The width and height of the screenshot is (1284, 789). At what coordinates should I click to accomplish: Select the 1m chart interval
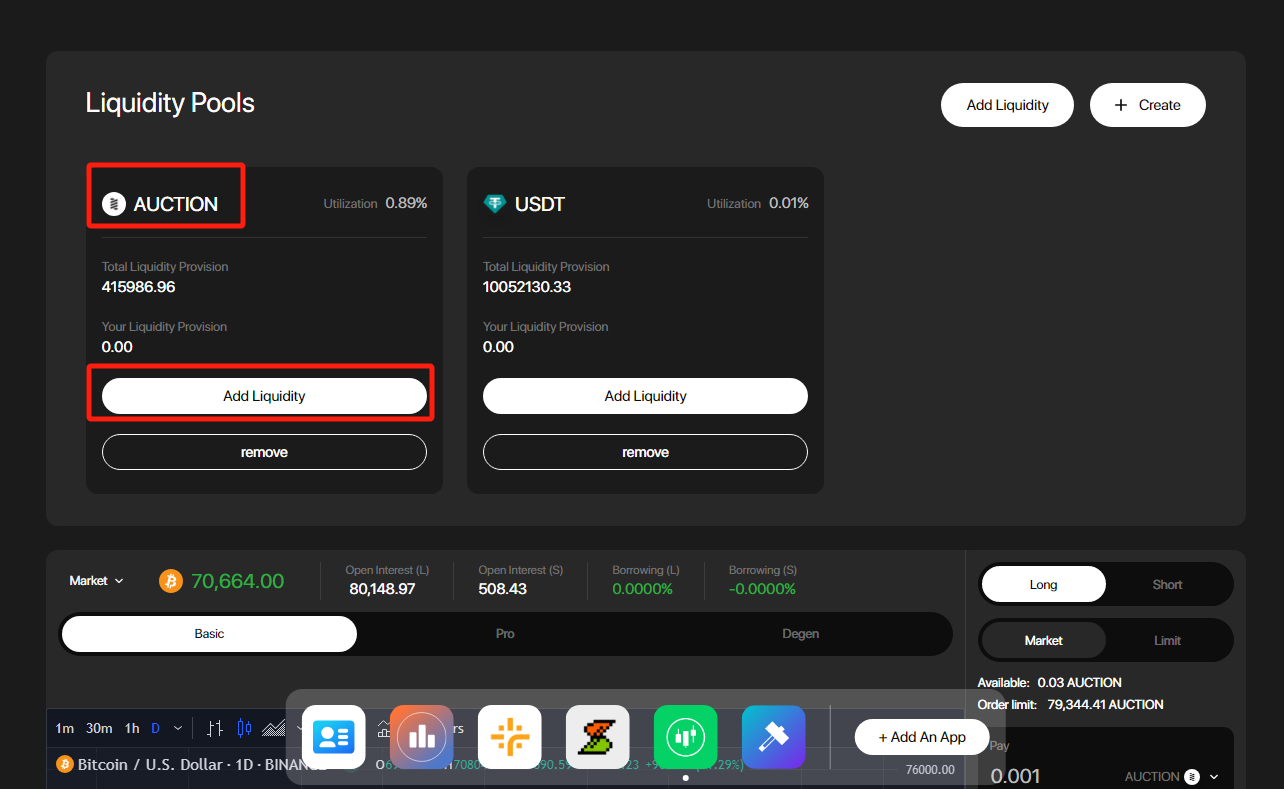(64, 728)
